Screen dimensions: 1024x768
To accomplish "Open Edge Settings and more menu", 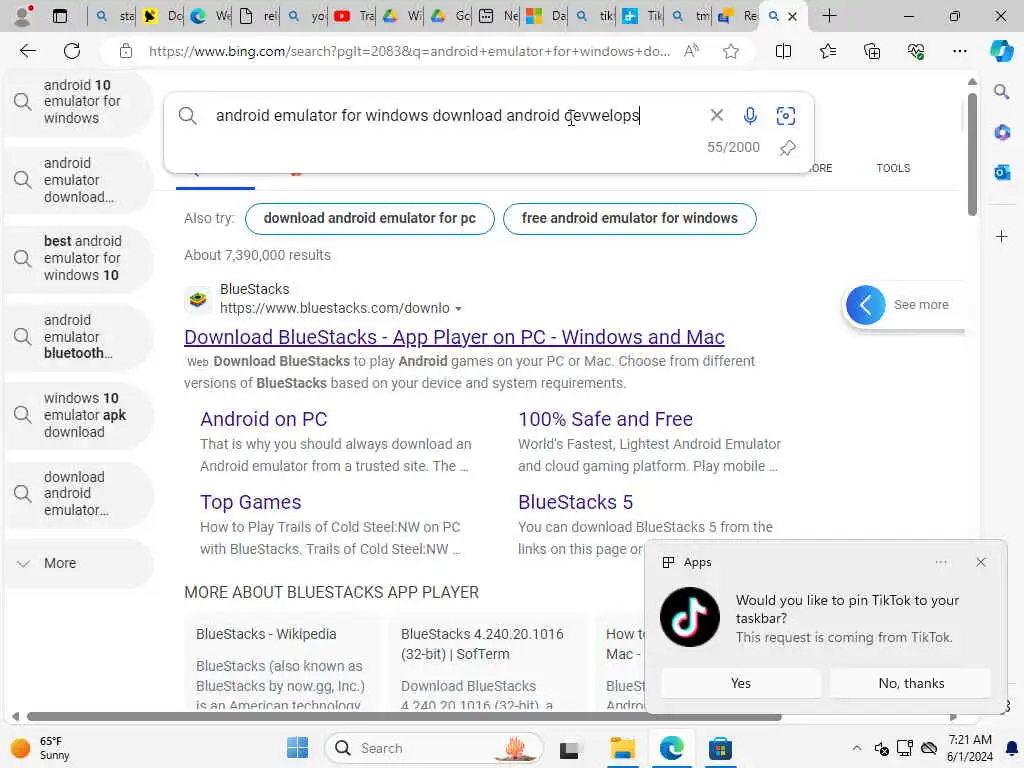I will tap(959, 51).
